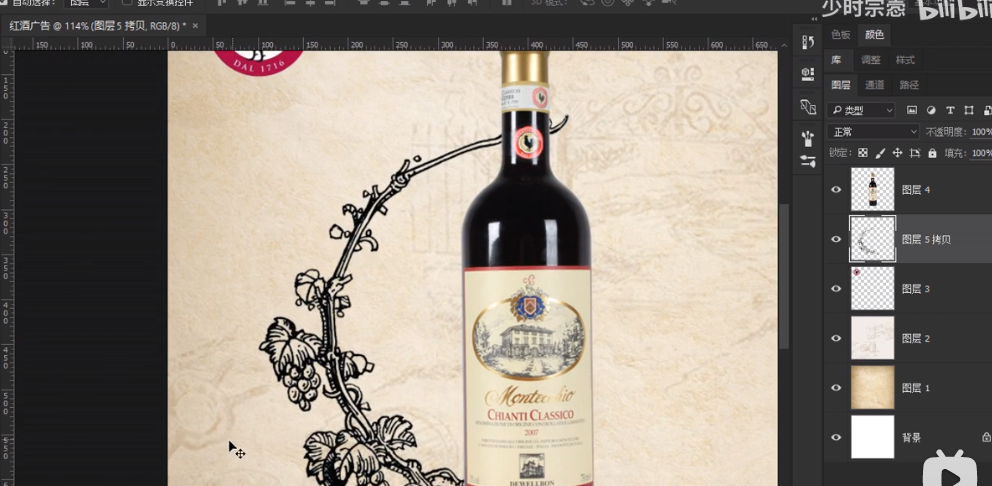
Task: Click the 填充 100% value field
Action: tap(981, 153)
